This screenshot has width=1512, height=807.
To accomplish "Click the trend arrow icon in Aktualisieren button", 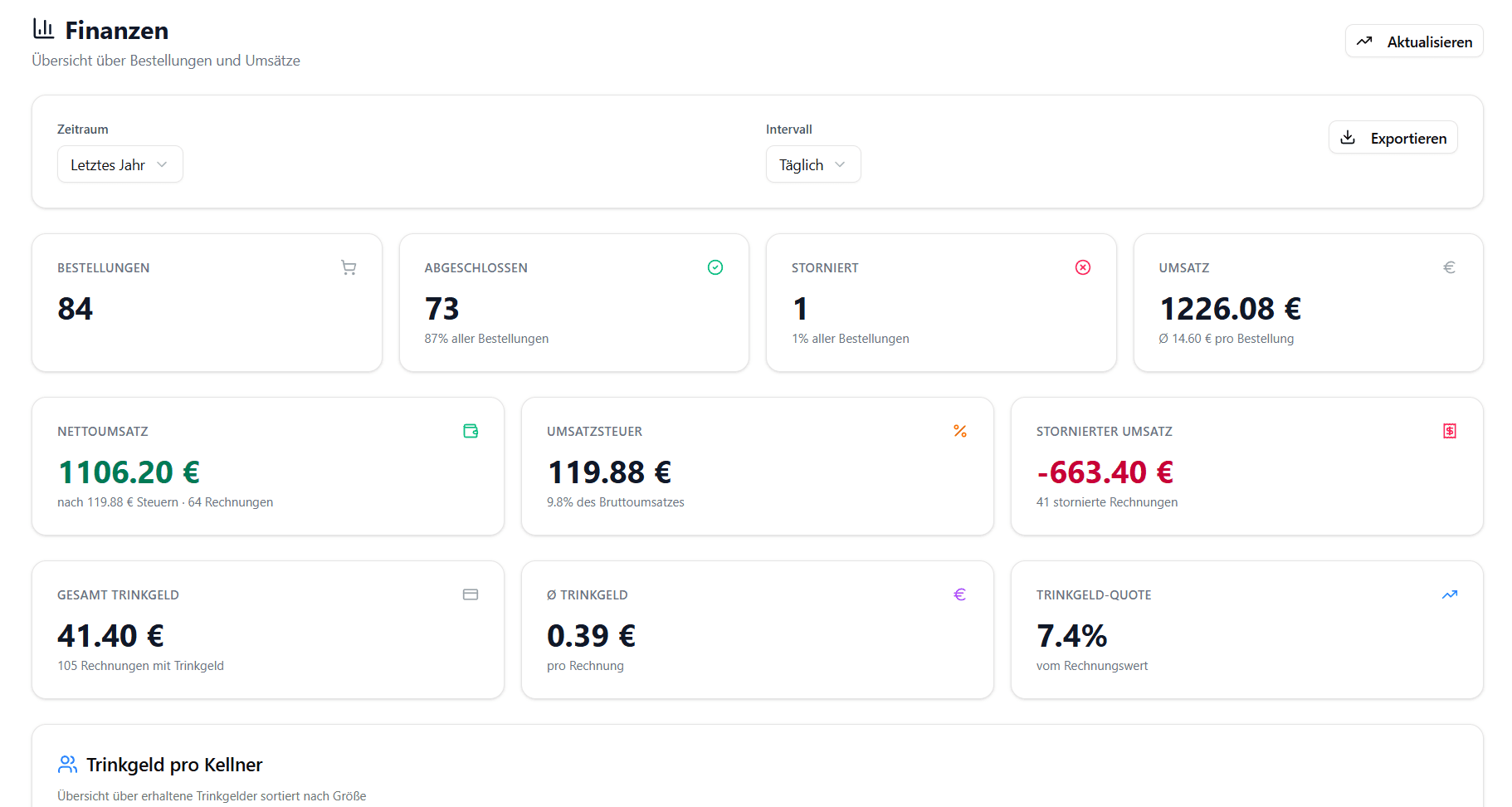I will pyautogui.click(x=1364, y=41).
